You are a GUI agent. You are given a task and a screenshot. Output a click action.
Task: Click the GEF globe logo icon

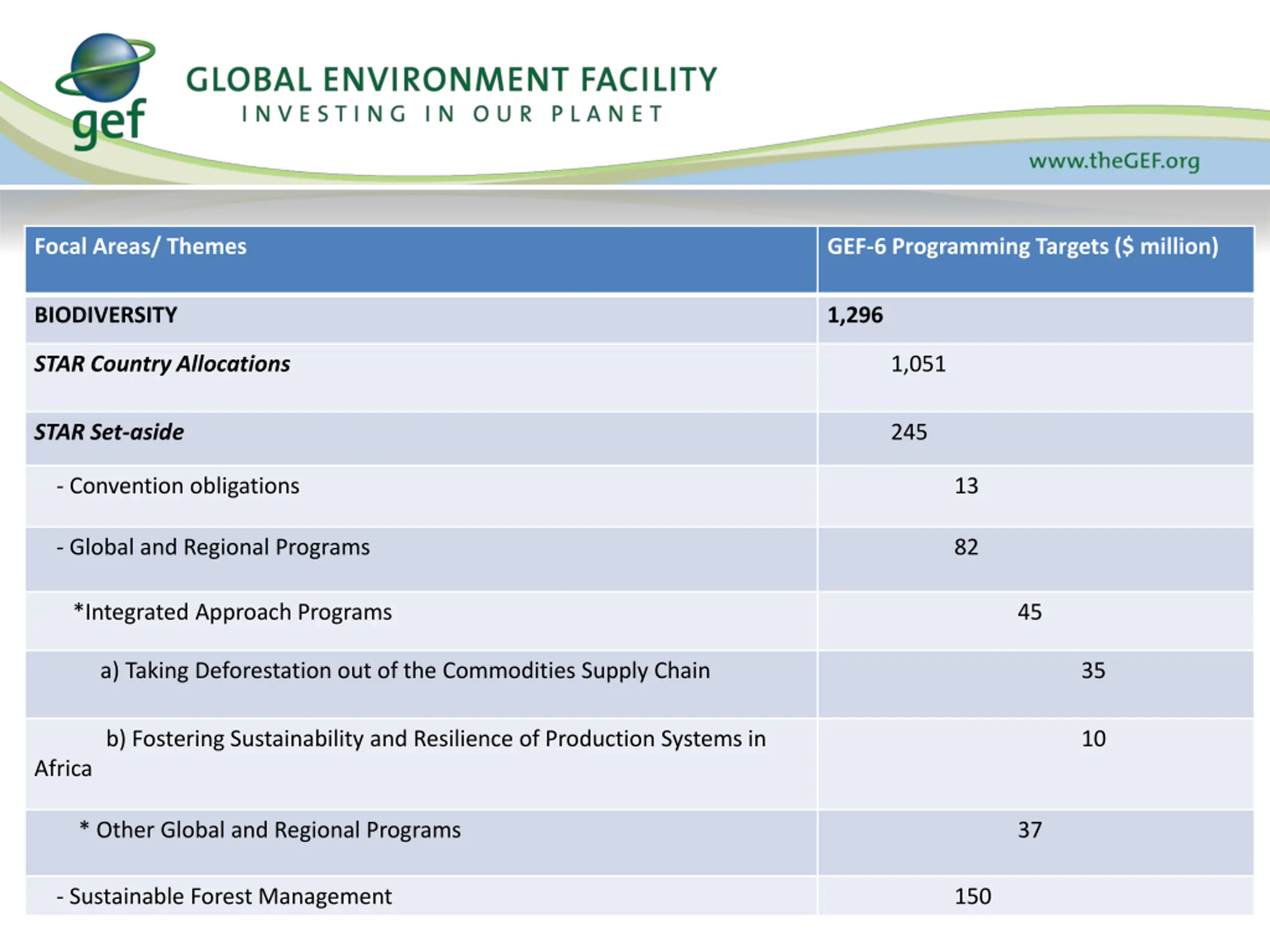(106, 91)
